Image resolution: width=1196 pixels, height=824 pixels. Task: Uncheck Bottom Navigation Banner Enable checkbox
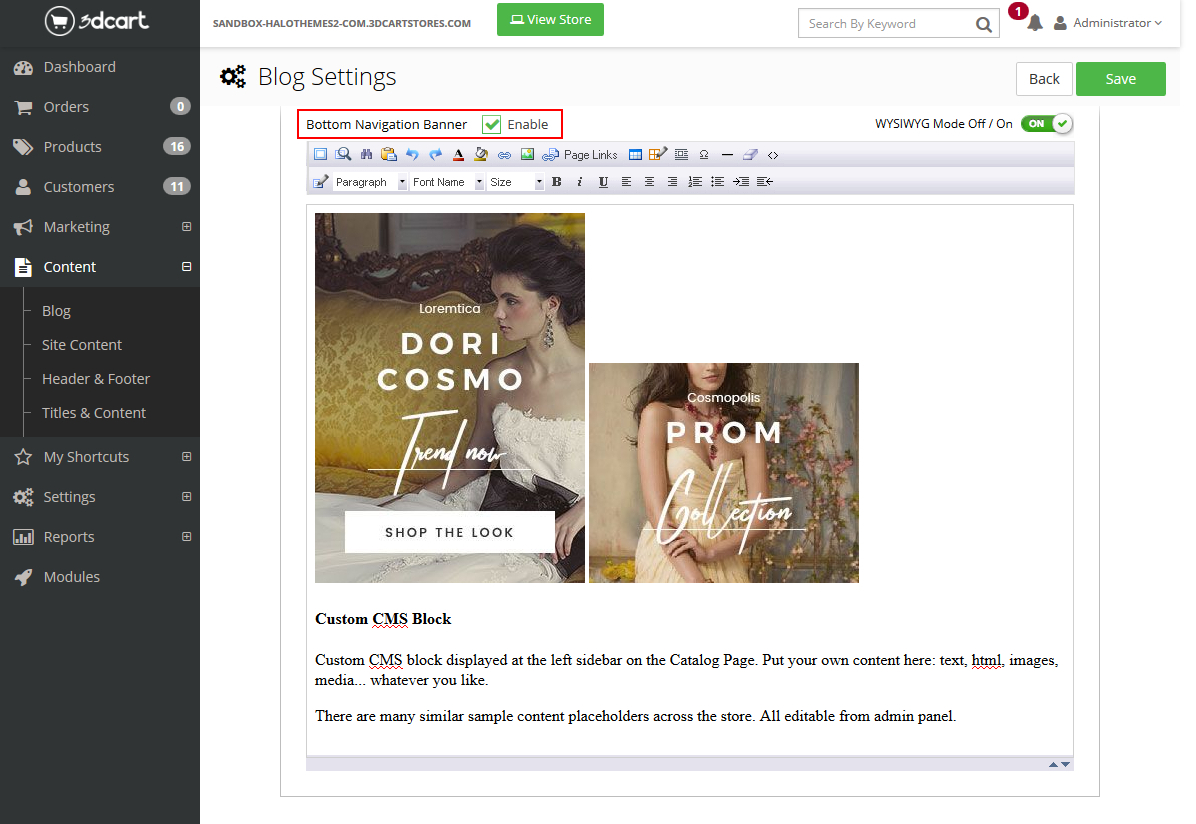pyautogui.click(x=492, y=125)
